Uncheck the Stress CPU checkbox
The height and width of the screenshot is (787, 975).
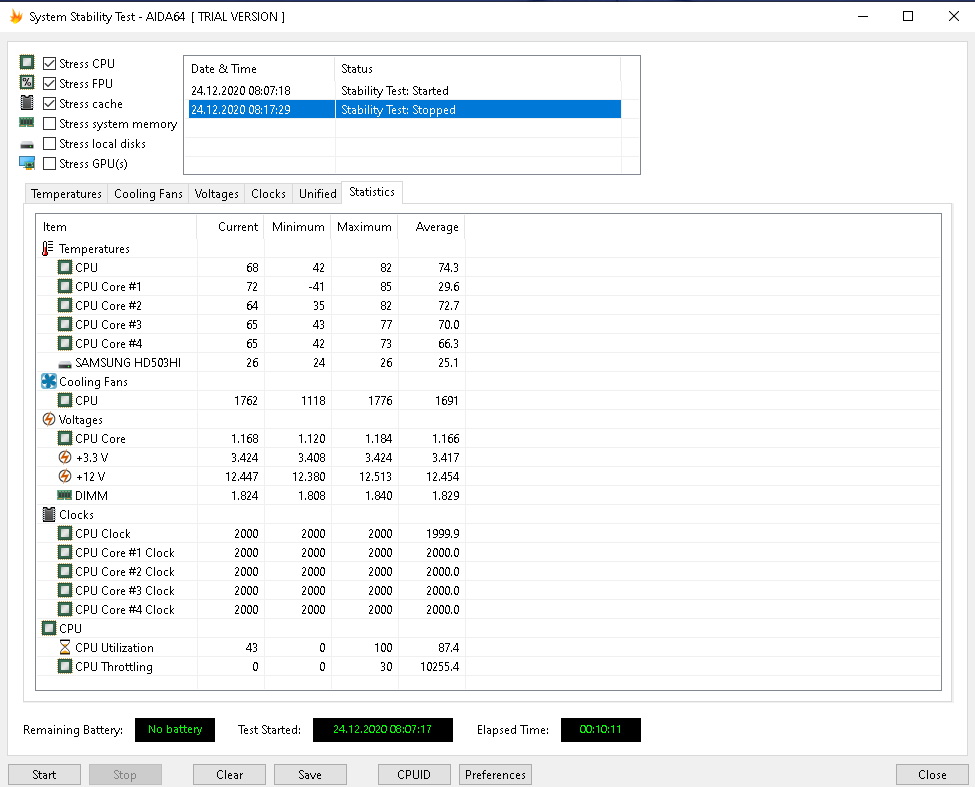[x=50, y=63]
